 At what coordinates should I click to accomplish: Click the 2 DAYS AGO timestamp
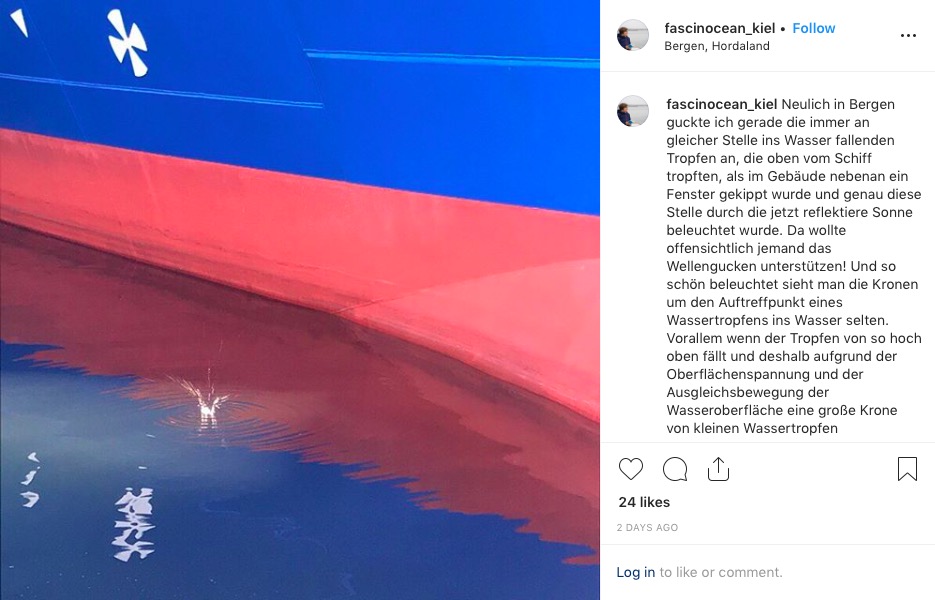[647, 527]
